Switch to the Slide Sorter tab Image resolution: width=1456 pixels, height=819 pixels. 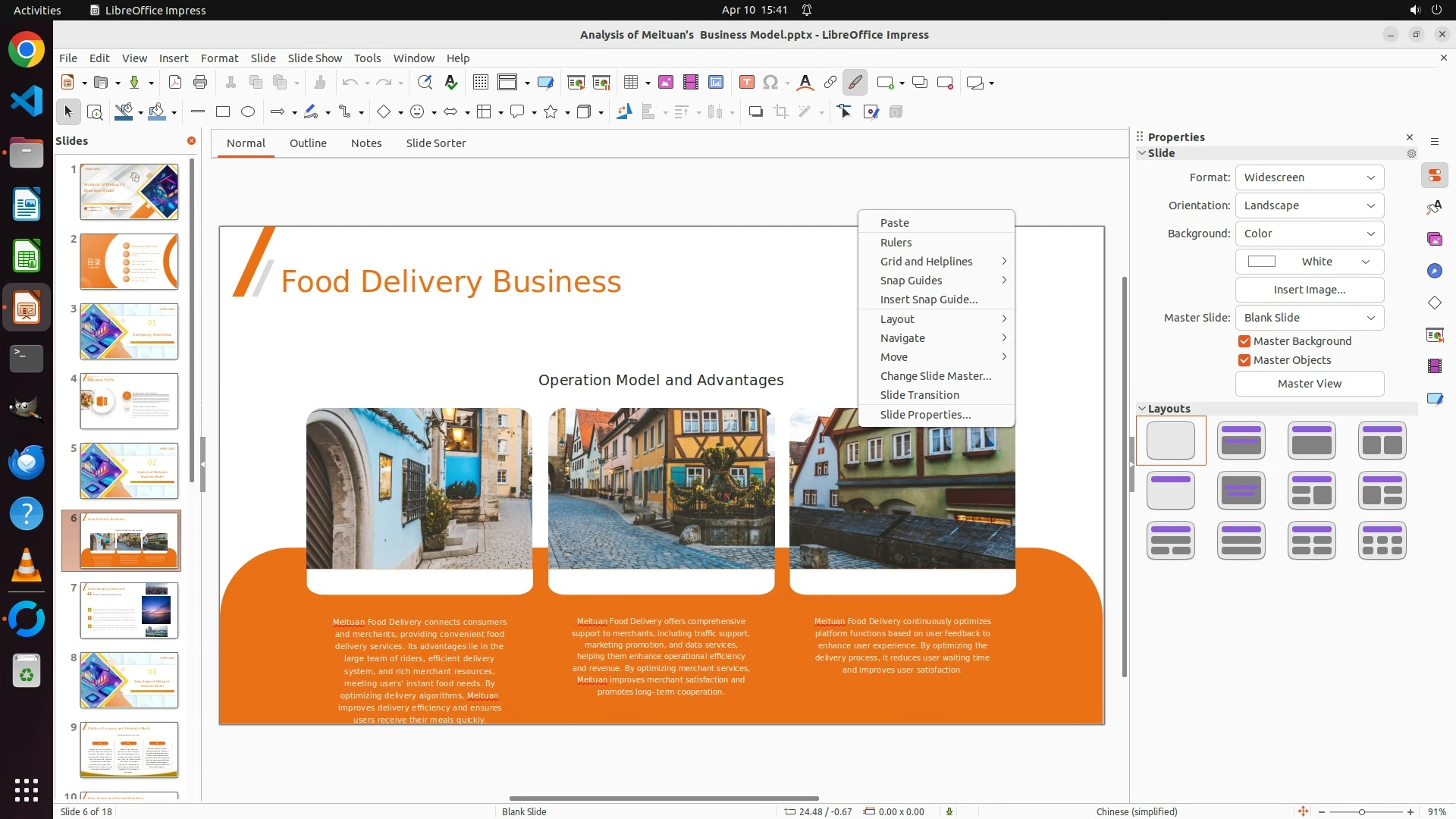click(x=435, y=143)
